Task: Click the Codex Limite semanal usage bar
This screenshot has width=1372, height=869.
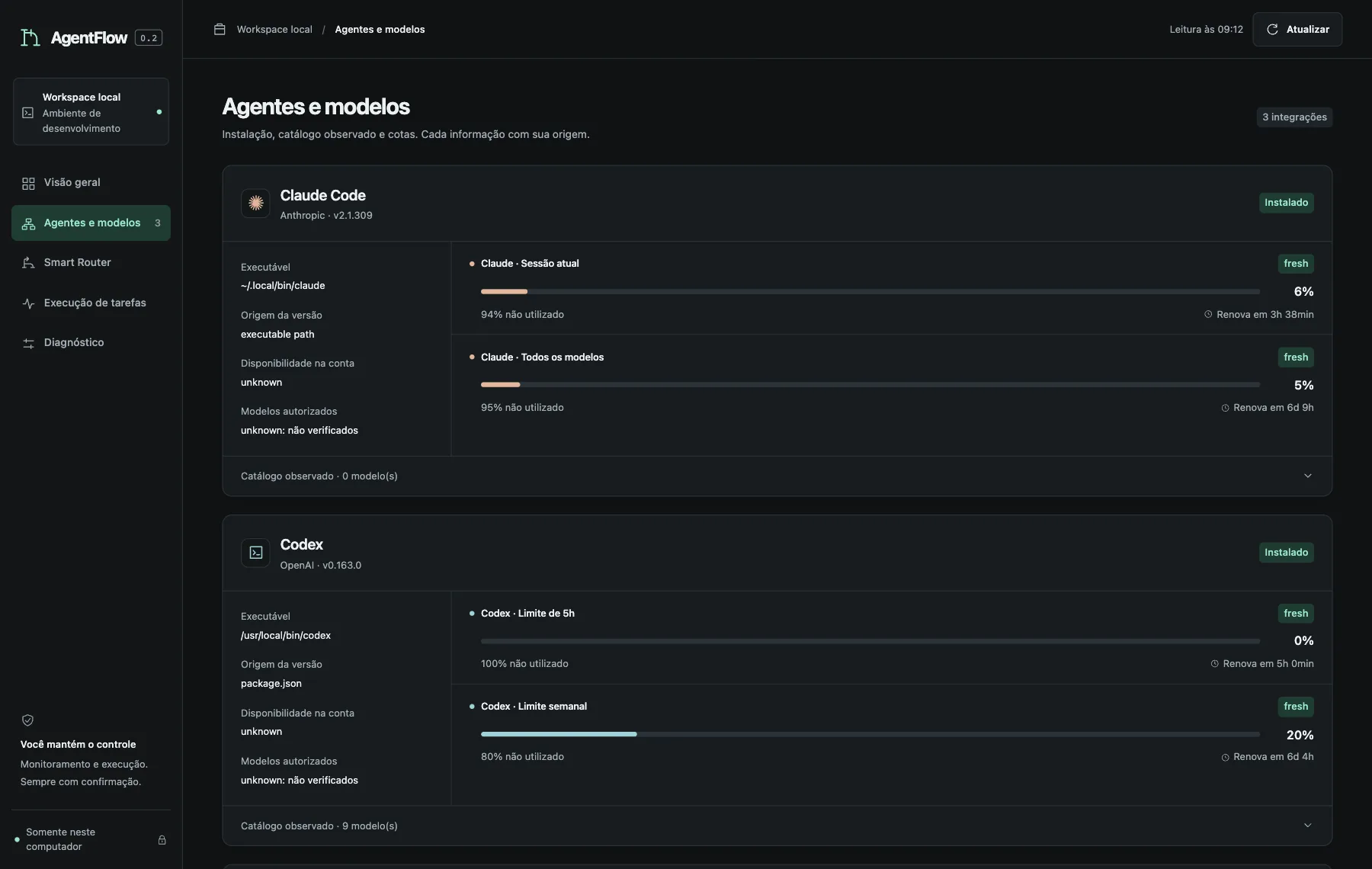Action: (870, 734)
